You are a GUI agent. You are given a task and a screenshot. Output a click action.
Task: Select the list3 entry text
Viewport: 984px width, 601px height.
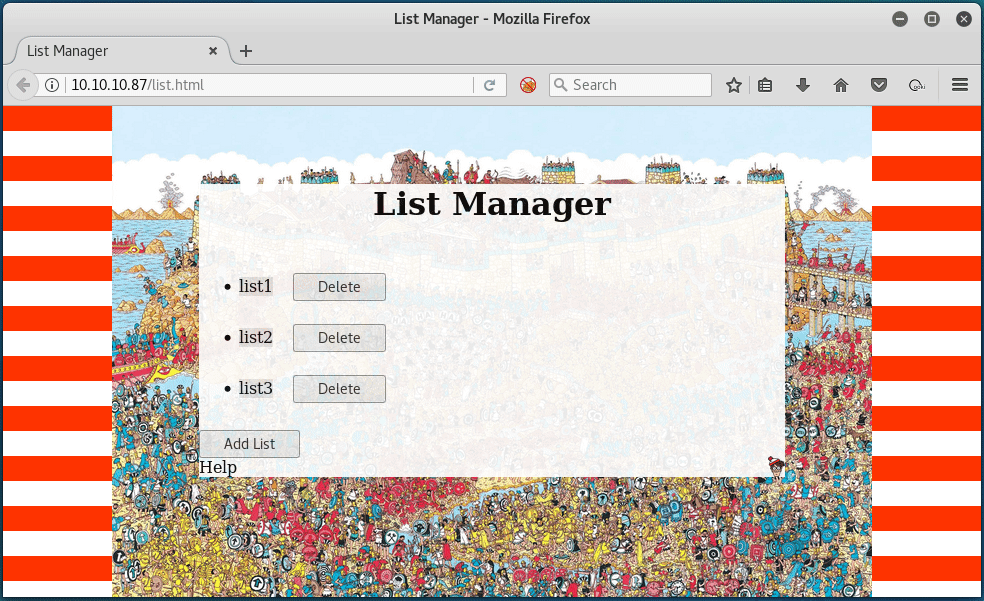point(255,388)
